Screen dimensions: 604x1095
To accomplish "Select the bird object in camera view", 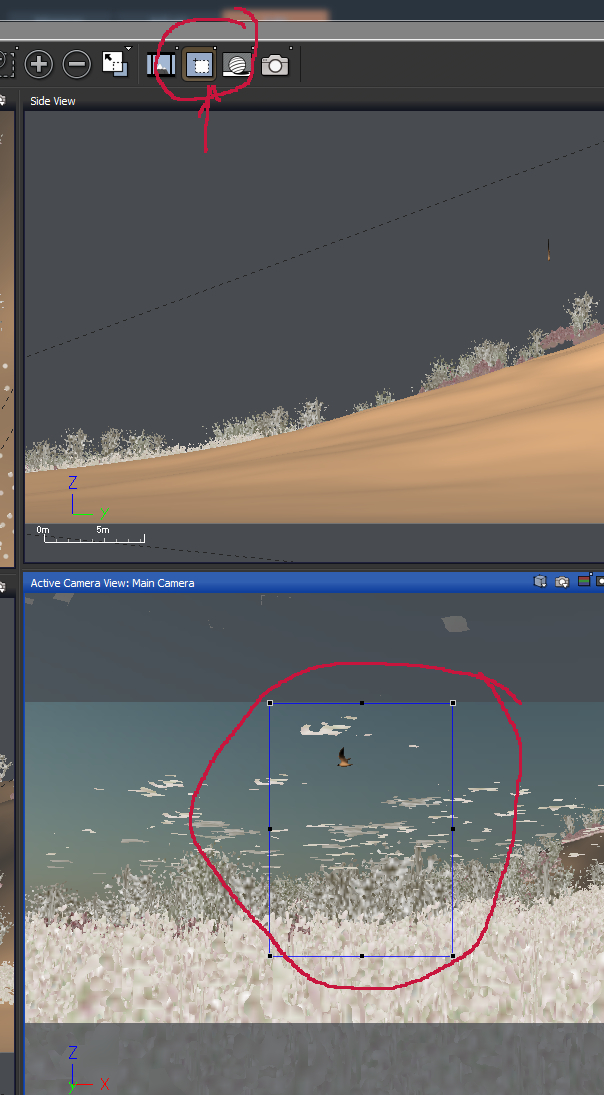I will (344, 758).
